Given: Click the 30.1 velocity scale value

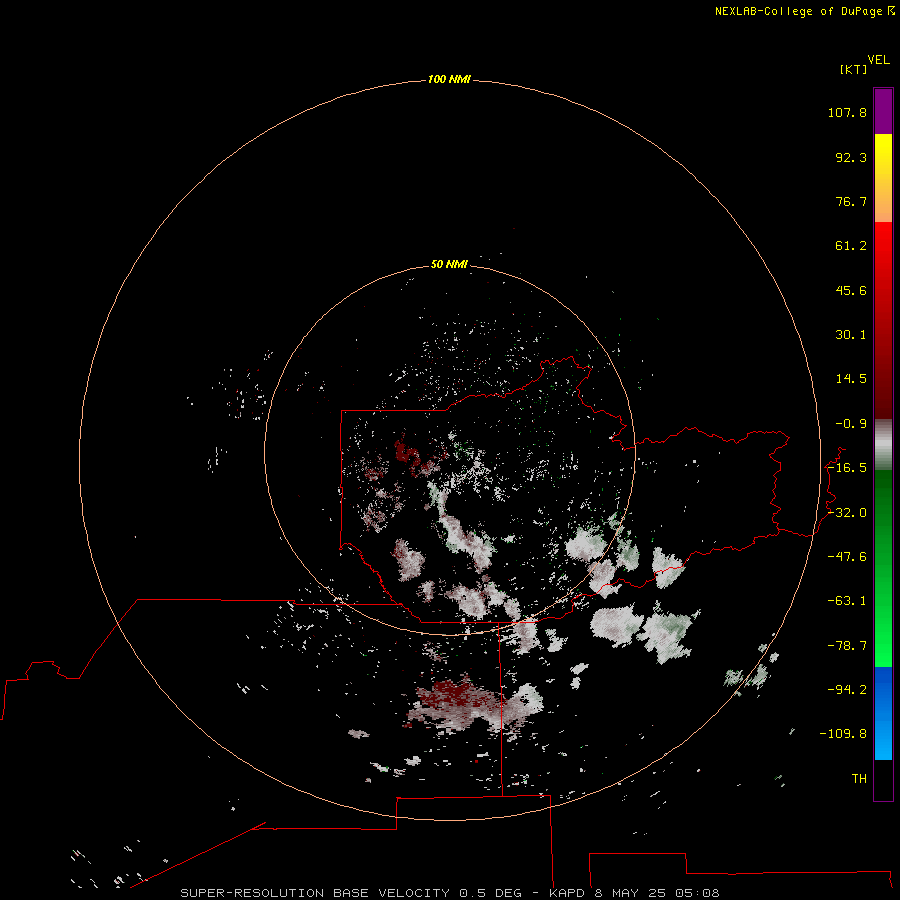Looking at the screenshot, I should point(851,335).
